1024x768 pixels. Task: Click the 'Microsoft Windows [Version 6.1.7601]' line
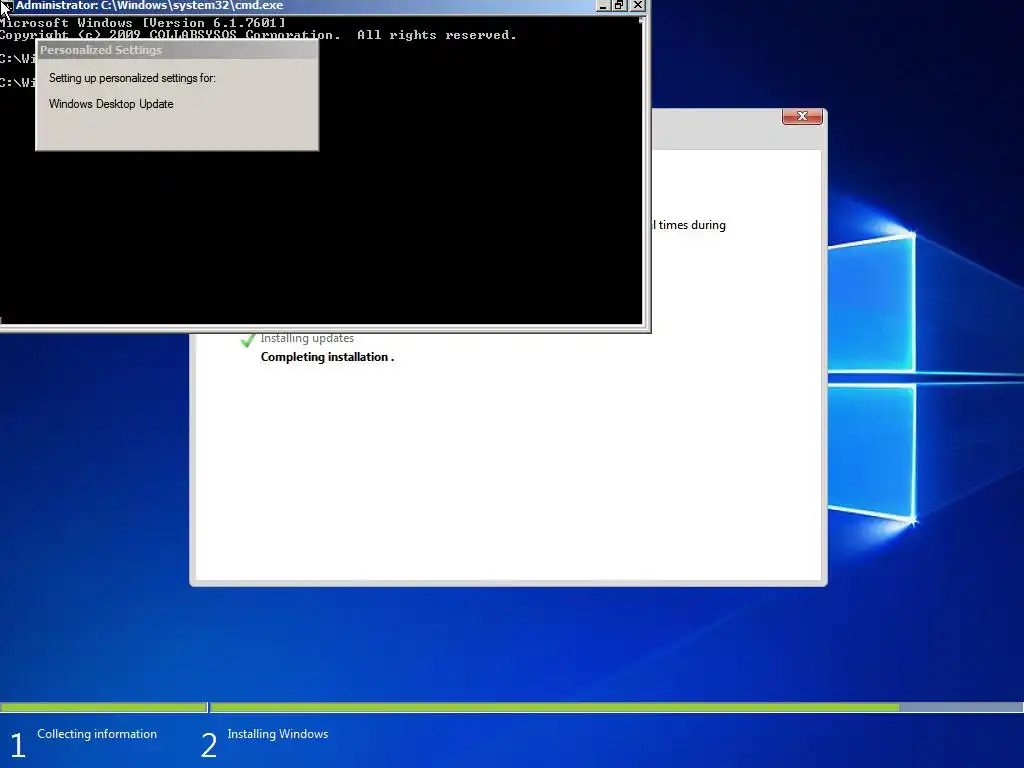tap(142, 23)
